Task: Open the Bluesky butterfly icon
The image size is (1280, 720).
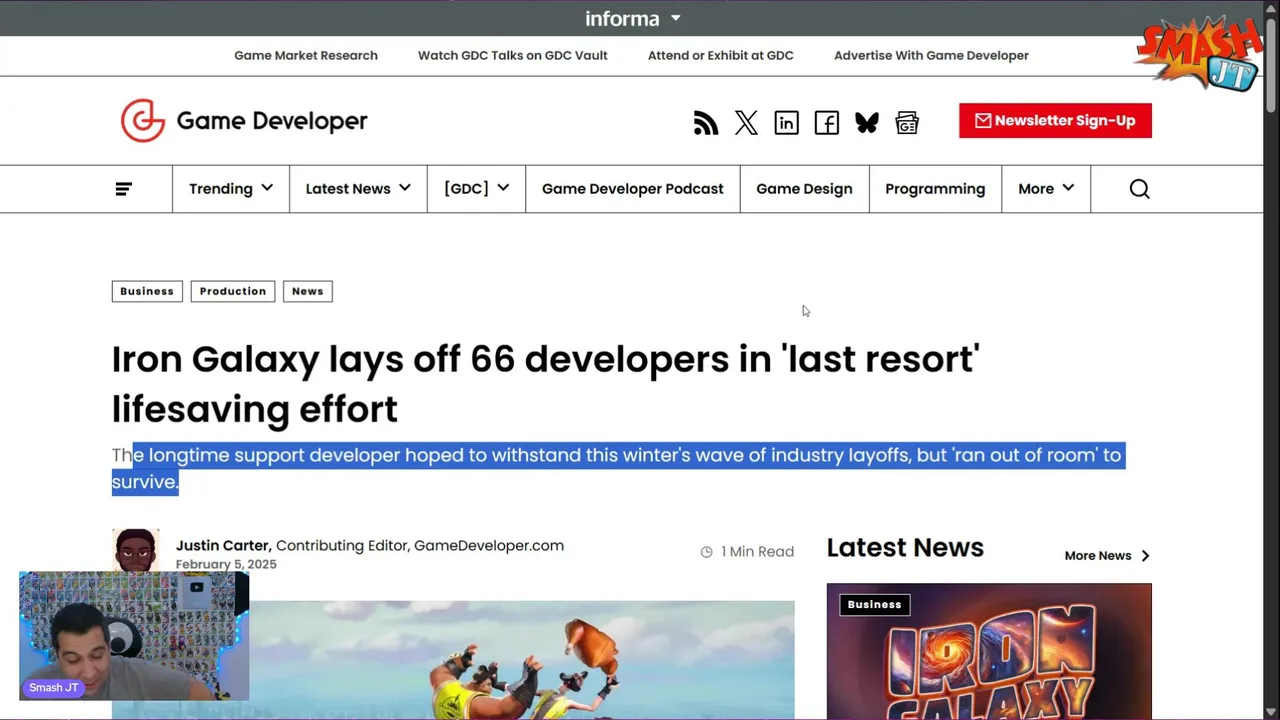Action: [x=867, y=123]
